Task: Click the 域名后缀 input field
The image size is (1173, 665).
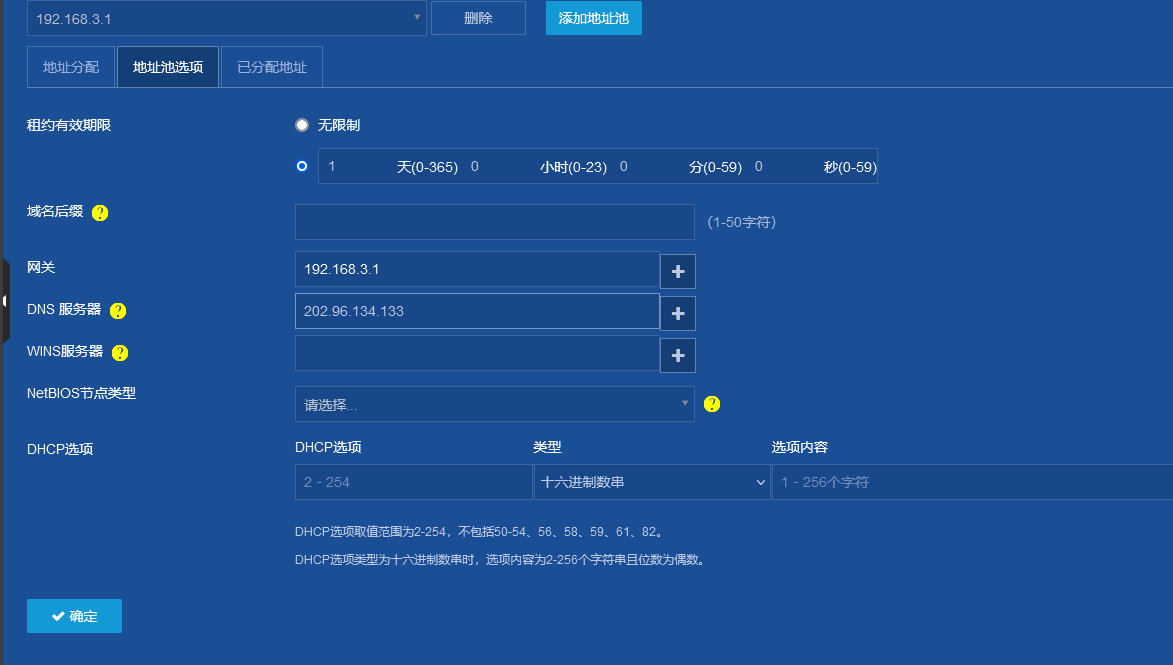Action: point(494,222)
